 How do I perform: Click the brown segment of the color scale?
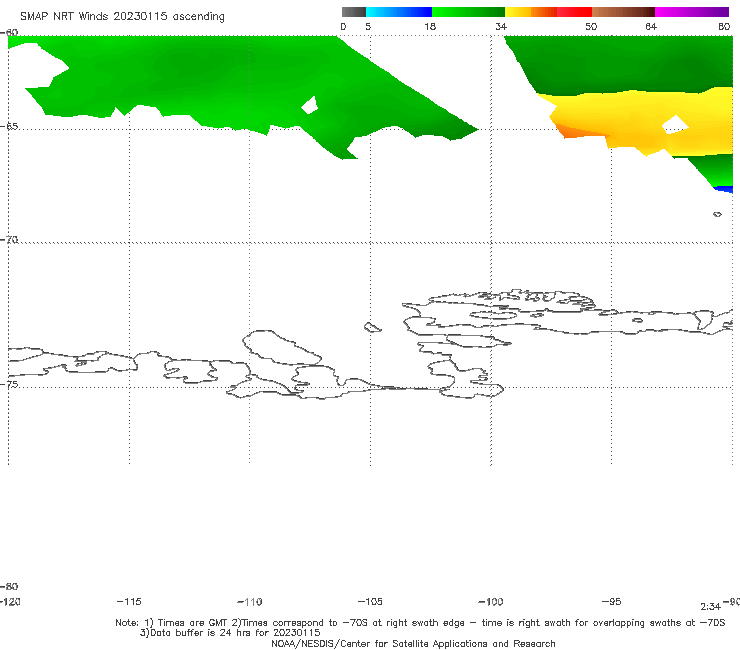[x=623, y=12]
